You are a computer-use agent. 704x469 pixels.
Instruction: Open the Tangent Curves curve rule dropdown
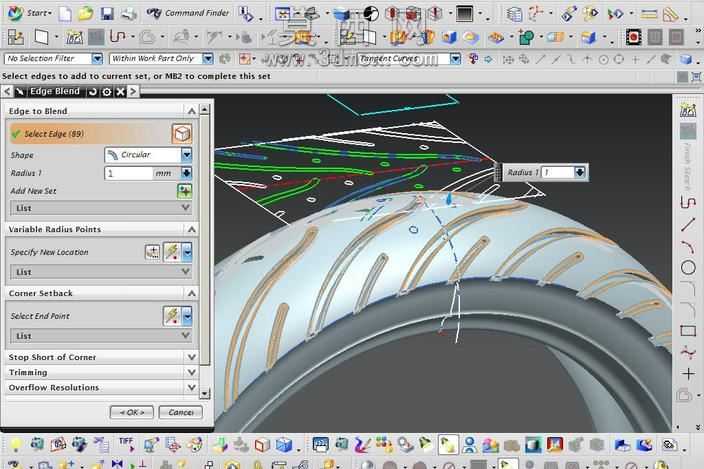tap(455, 59)
